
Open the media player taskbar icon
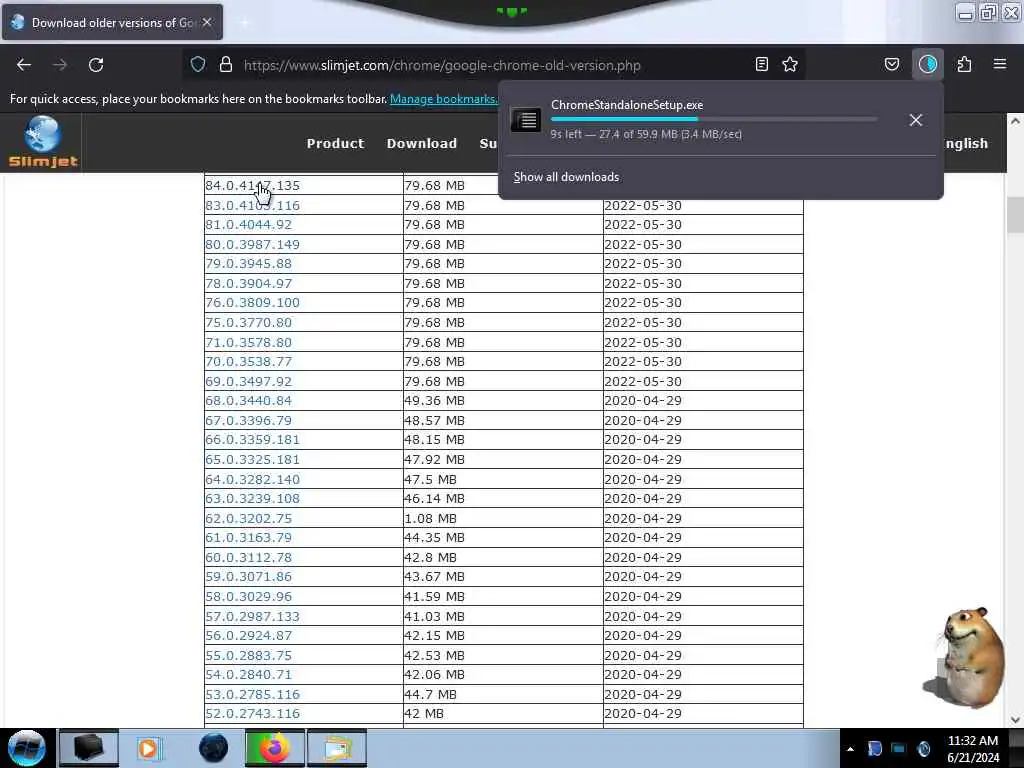[149, 748]
